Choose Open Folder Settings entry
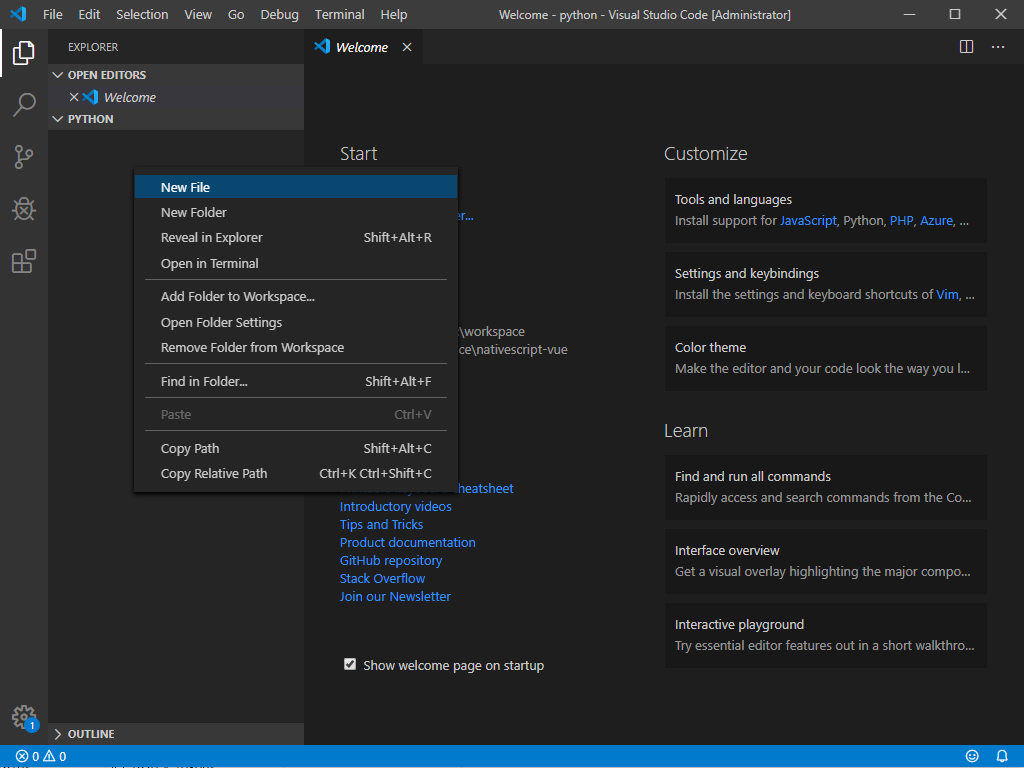 click(296, 323)
